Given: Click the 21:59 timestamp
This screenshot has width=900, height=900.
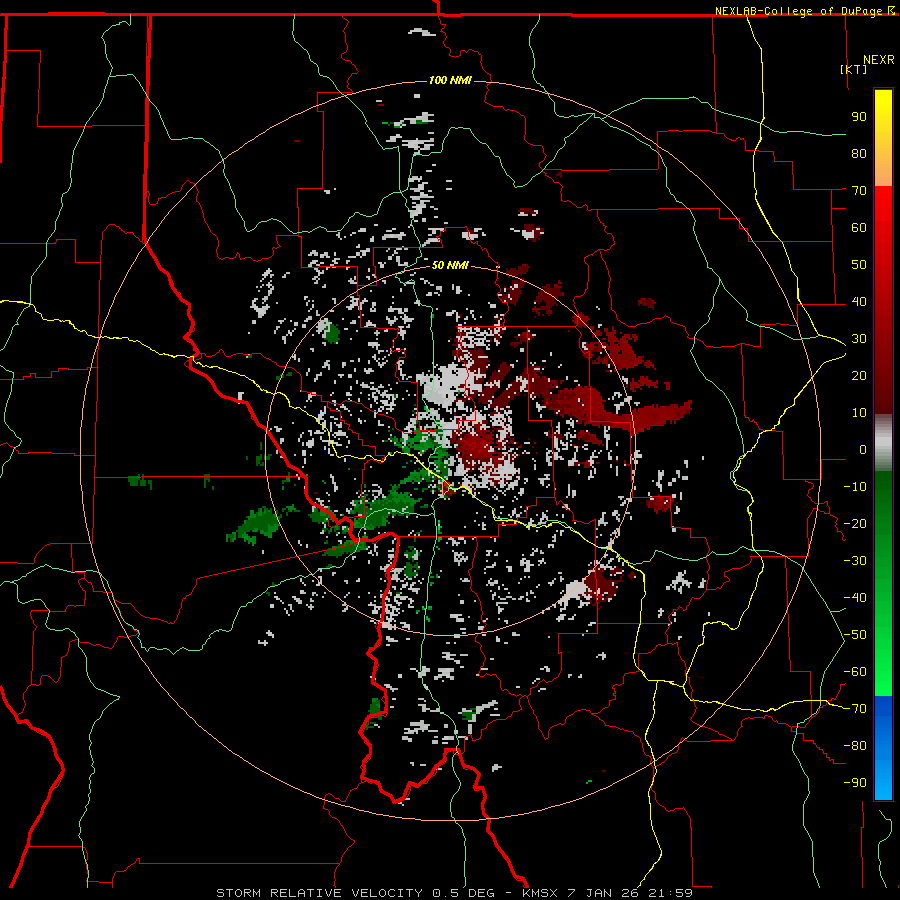Looking at the screenshot, I should click(x=670, y=893).
